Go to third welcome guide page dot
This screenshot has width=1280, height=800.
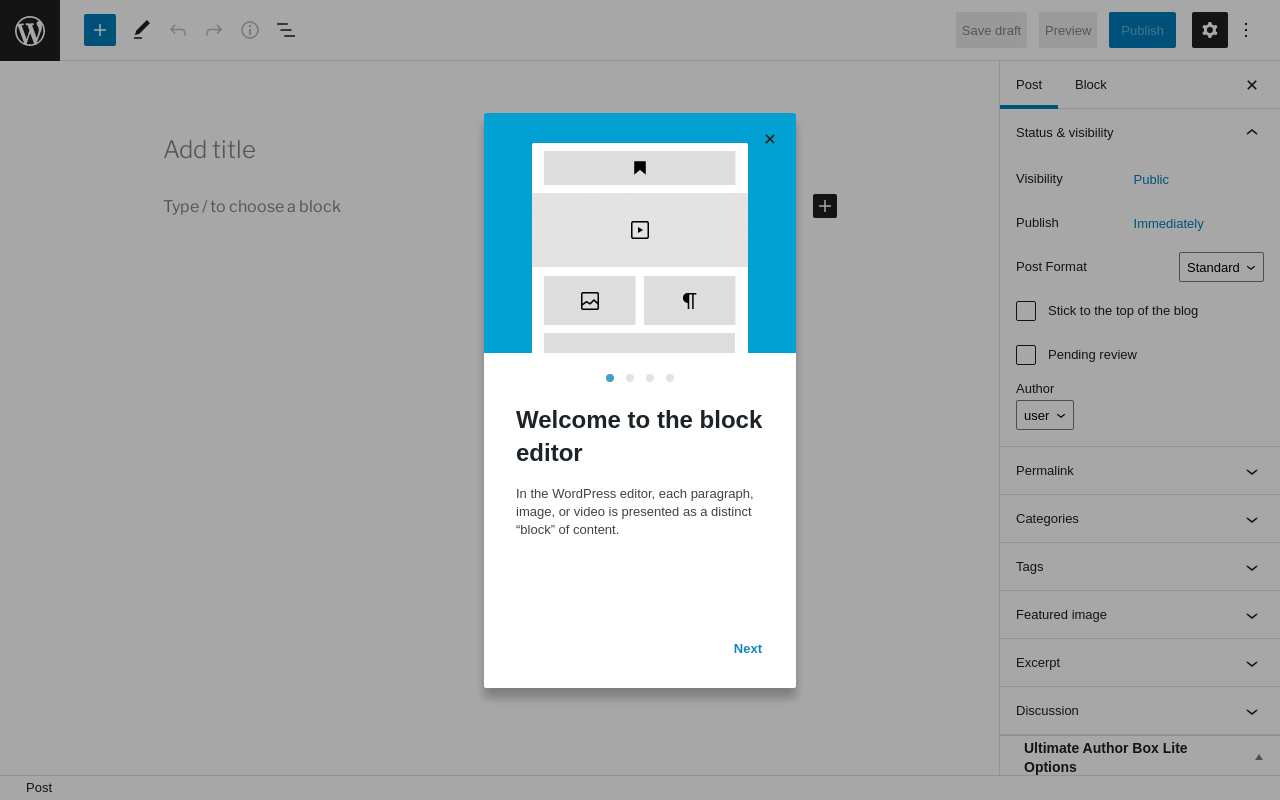pyautogui.click(x=650, y=378)
